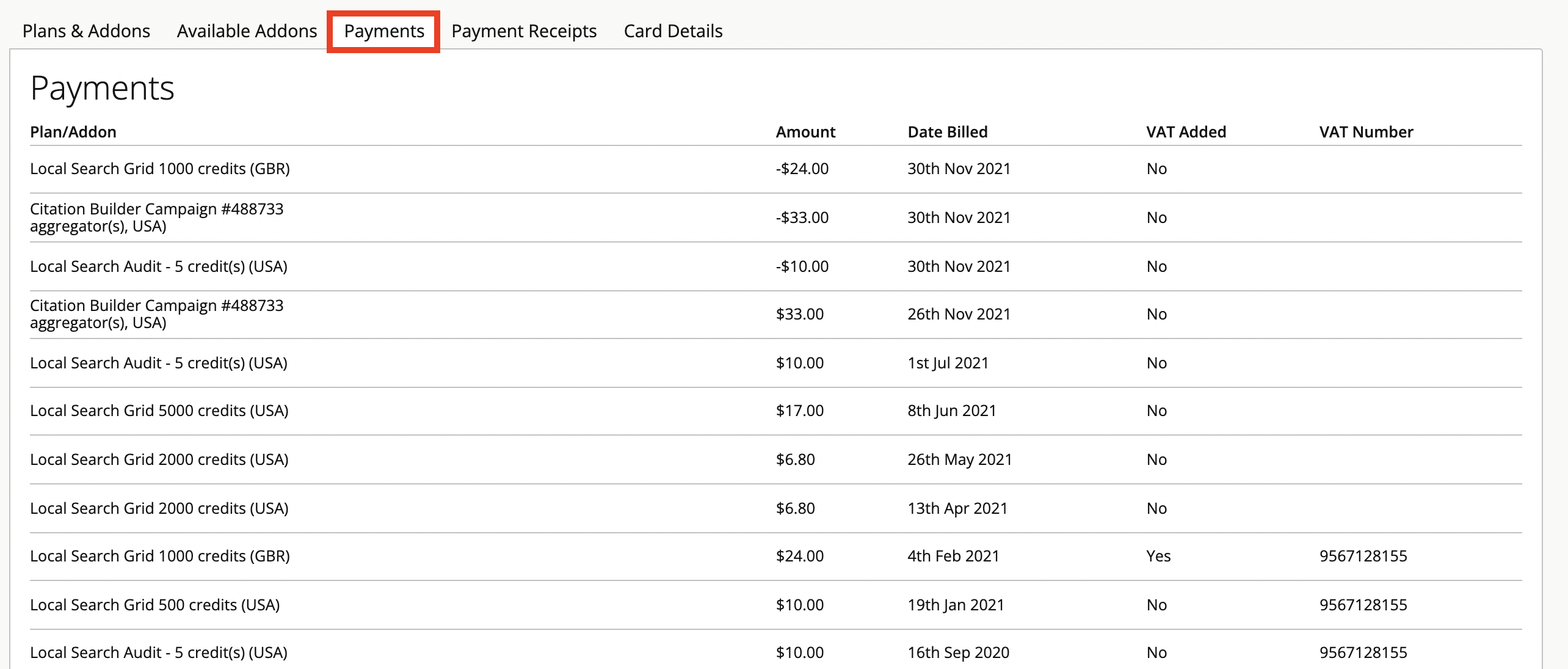This screenshot has width=1568, height=669.
Task: Click the VAT Number column header
Action: (1366, 132)
